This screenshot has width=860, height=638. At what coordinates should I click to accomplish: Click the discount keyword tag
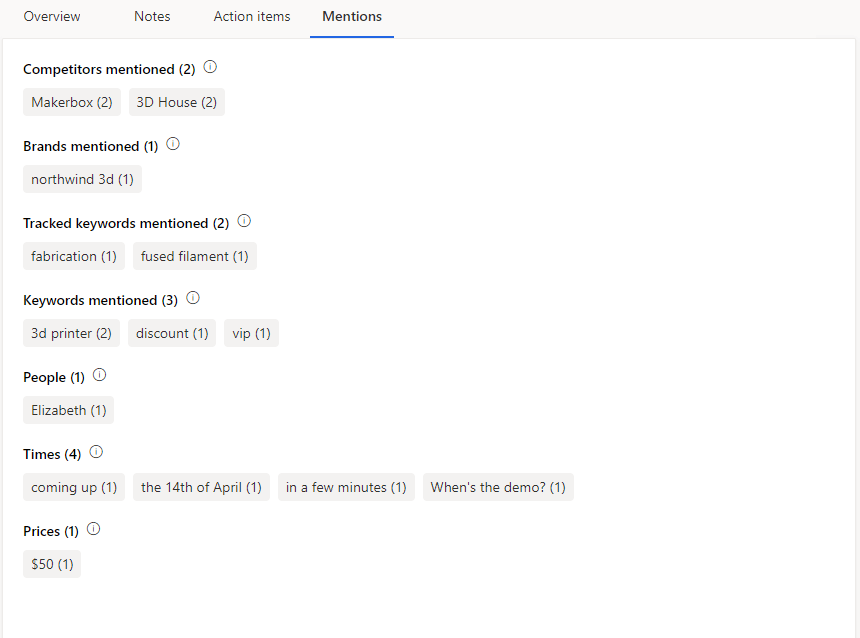pos(172,333)
